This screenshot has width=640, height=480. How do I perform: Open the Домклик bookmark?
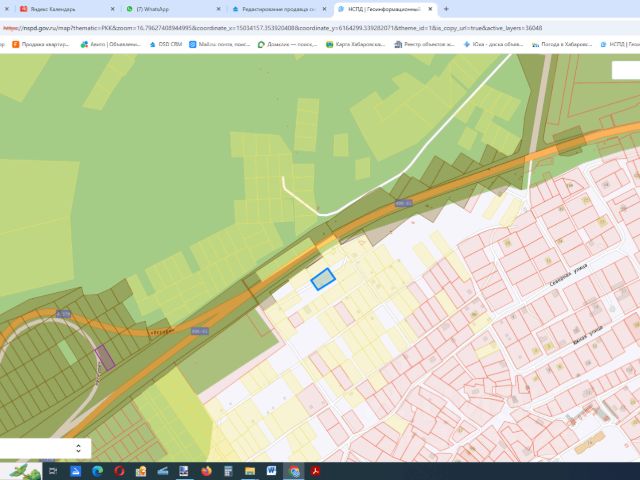[287, 44]
